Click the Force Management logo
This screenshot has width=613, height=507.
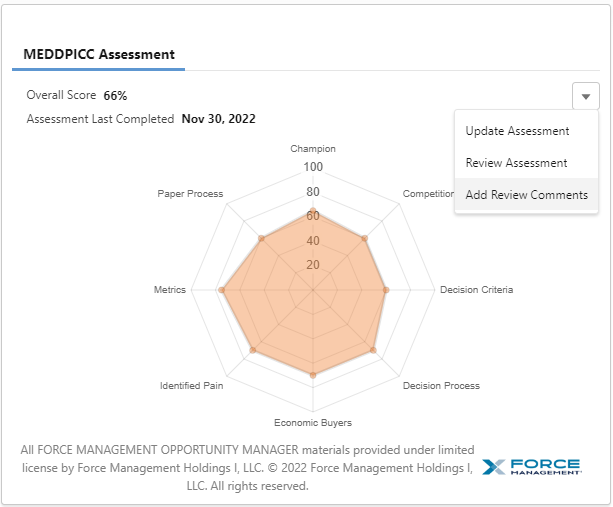tap(530, 467)
